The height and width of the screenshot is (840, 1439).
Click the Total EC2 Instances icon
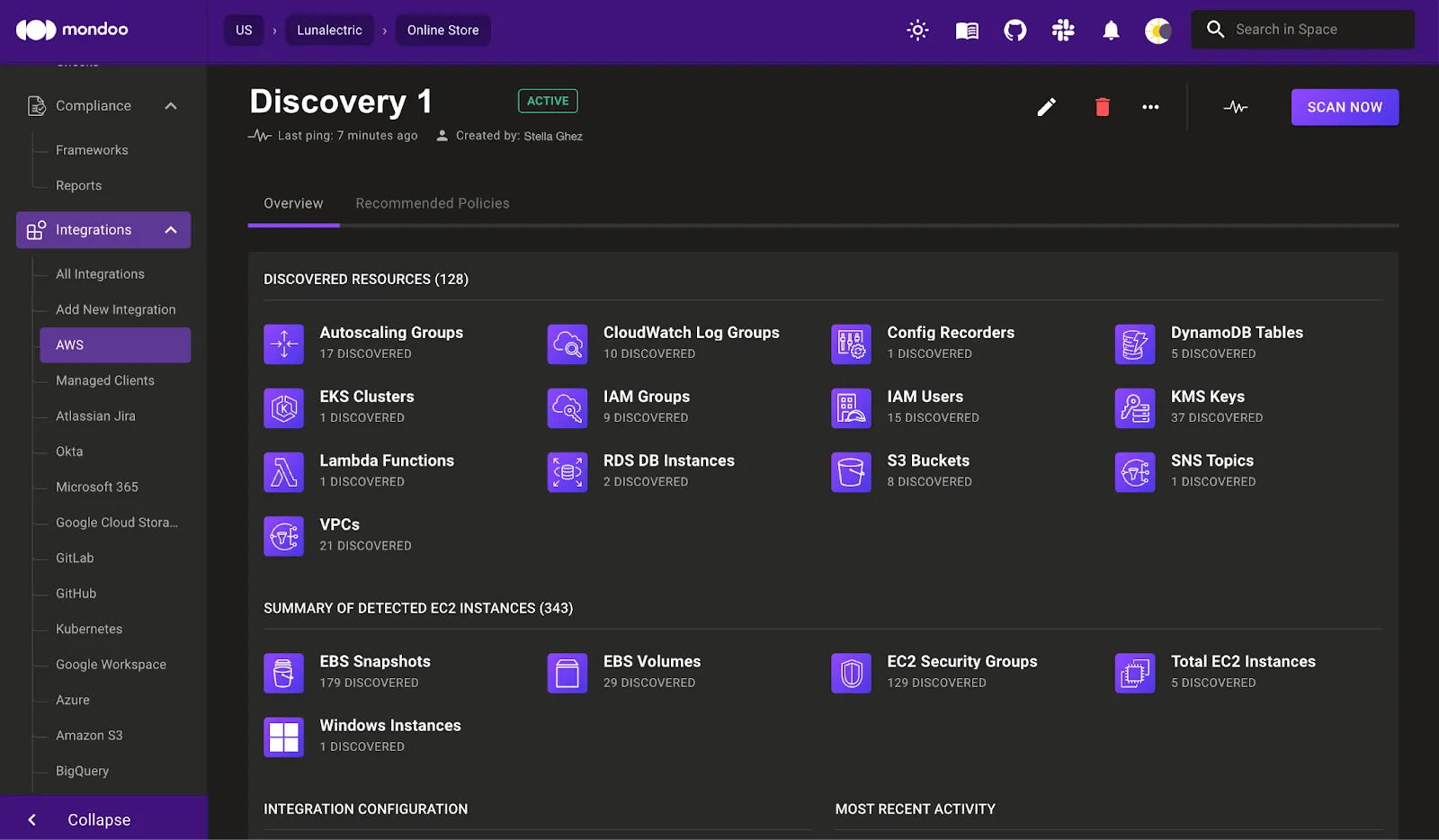click(x=1135, y=673)
